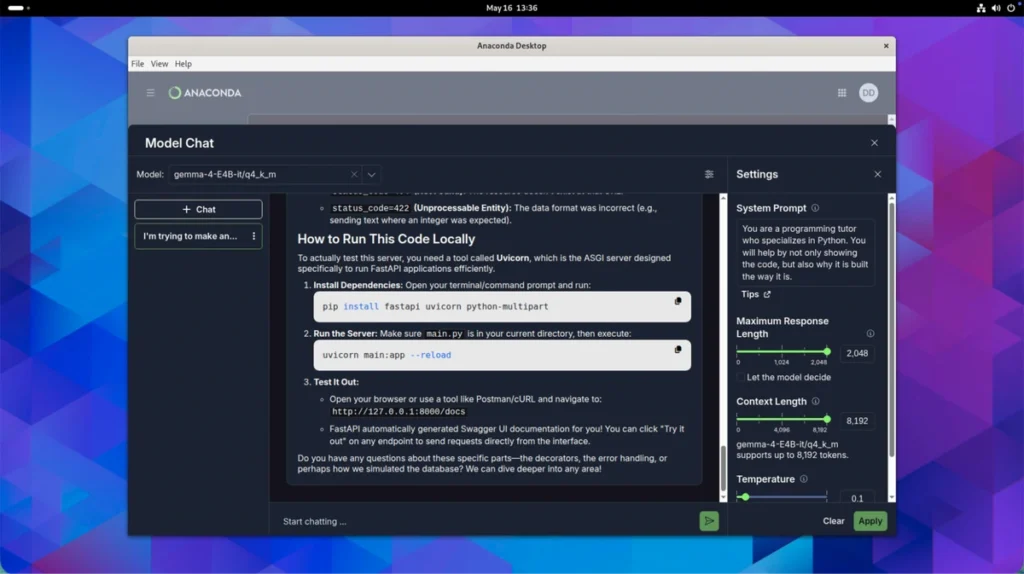This screenshot has width=1024, height=574.
Task: Open the network status icon
Action: [x=981, y=8]
